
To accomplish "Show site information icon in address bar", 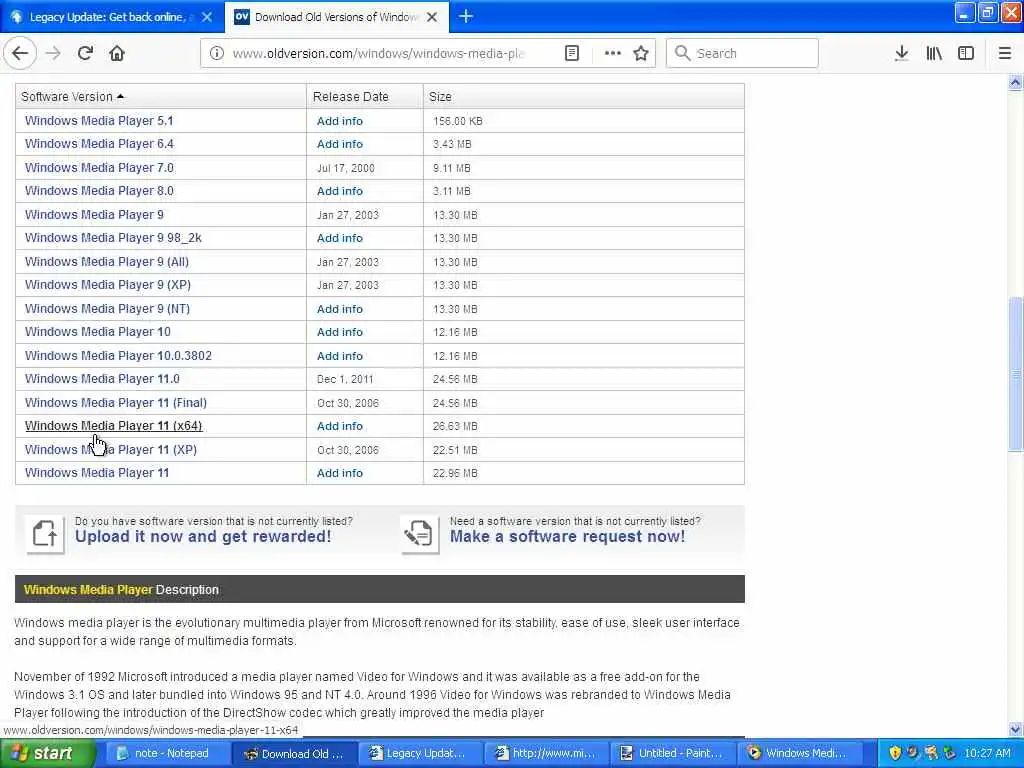I will click(x=216, y=54).
